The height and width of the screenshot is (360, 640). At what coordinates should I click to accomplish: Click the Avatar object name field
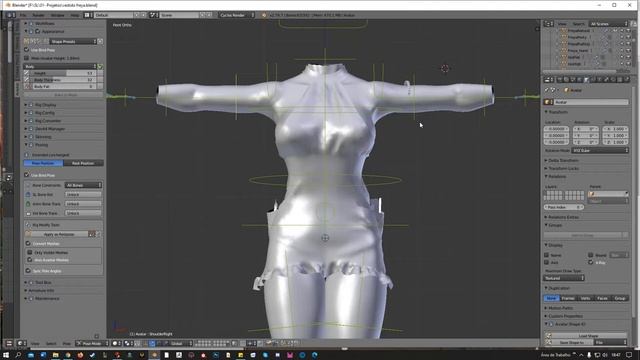point(590,102)
